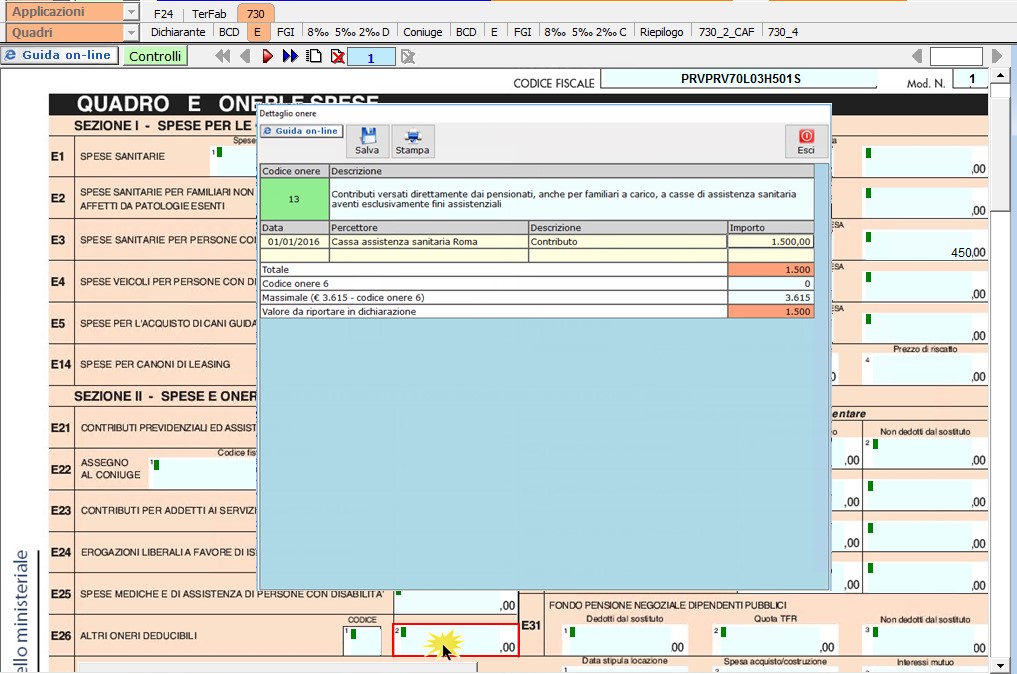Open the 8‰ 5‰ 2‰ C tab

586,32
